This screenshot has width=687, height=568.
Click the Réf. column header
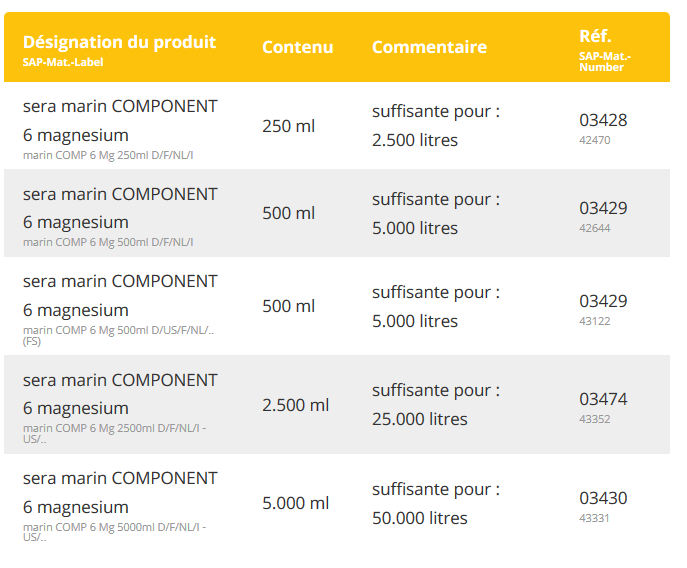click(595, 36)
